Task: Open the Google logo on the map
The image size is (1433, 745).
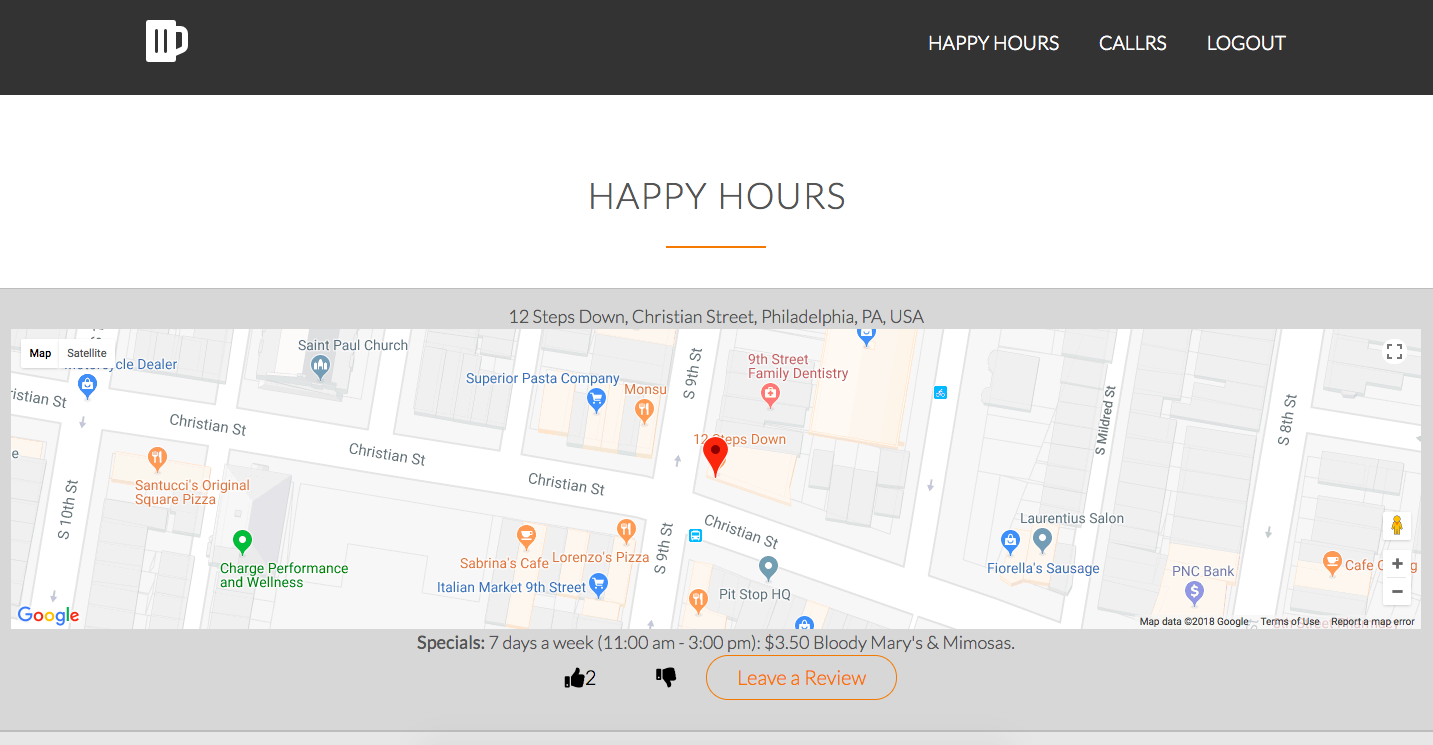Action: pos(48,615)
